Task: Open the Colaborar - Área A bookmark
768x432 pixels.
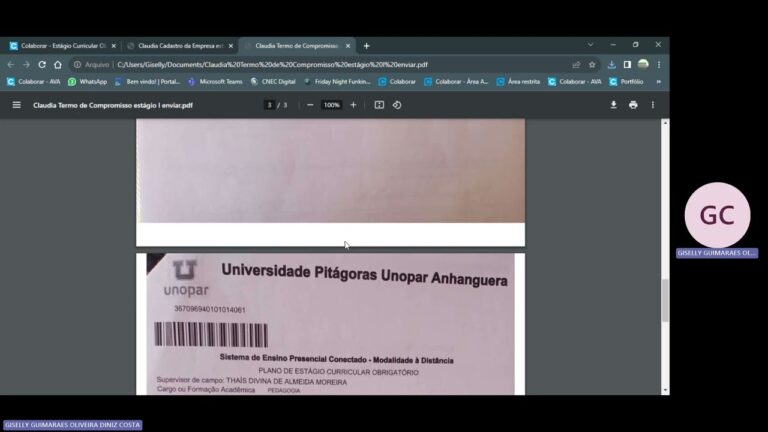Action: tap(456, 82)
